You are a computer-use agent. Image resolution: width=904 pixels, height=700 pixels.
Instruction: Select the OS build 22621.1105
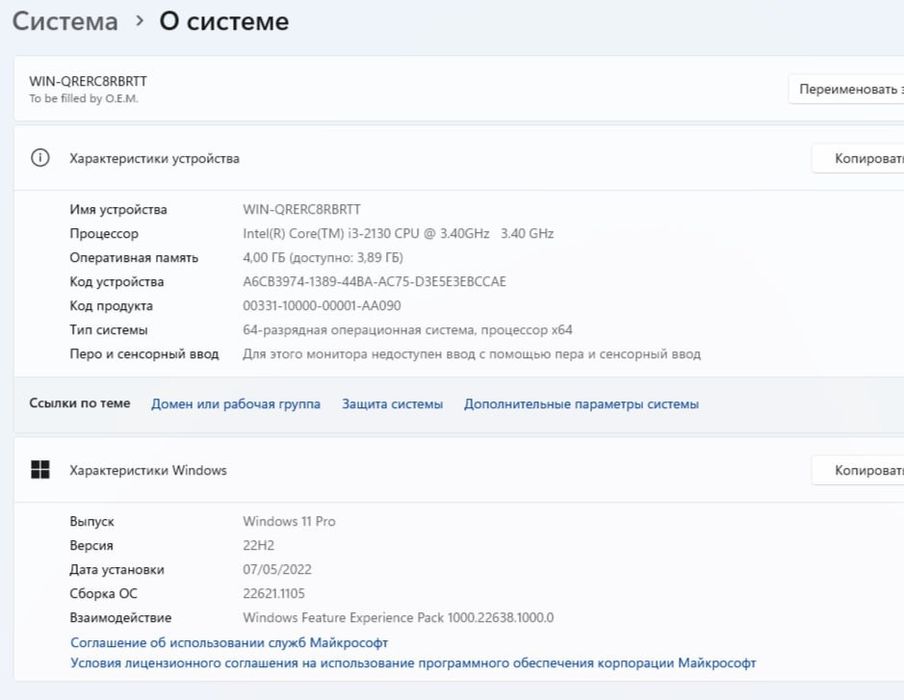pos(274,593)
